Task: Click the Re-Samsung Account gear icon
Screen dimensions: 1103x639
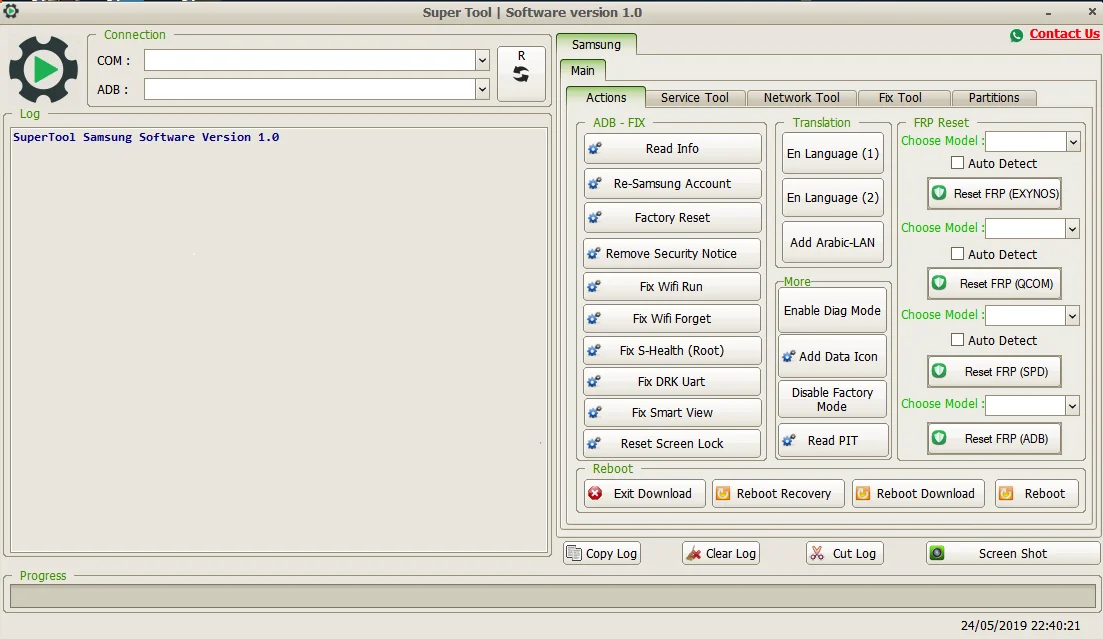Action: [595, 184]
